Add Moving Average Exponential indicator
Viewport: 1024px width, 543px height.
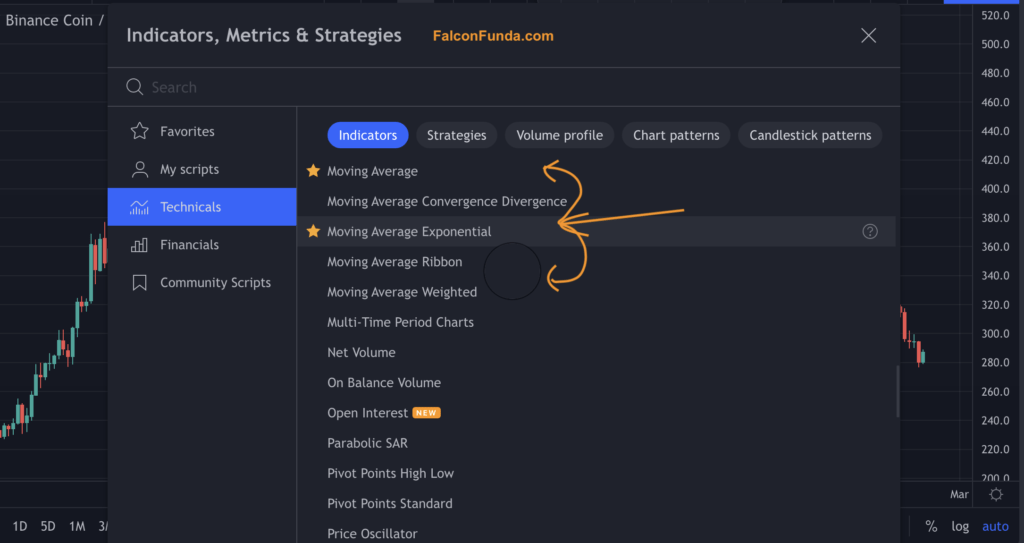pos(409,231)
